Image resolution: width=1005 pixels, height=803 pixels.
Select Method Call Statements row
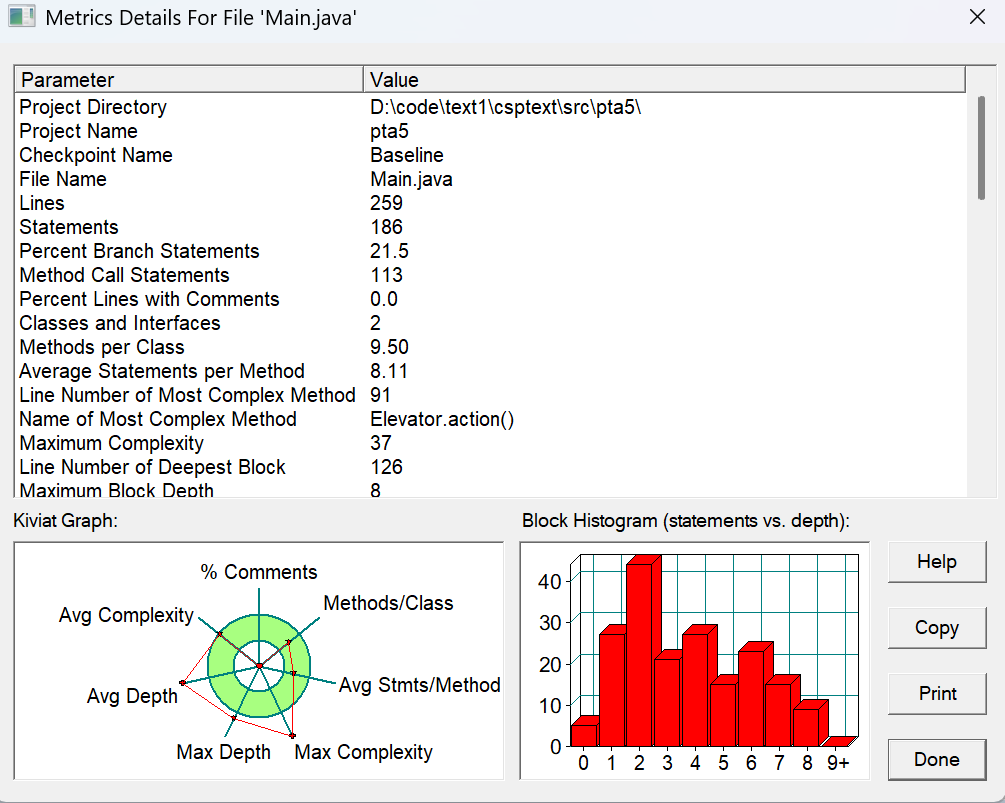pos(490,275)
